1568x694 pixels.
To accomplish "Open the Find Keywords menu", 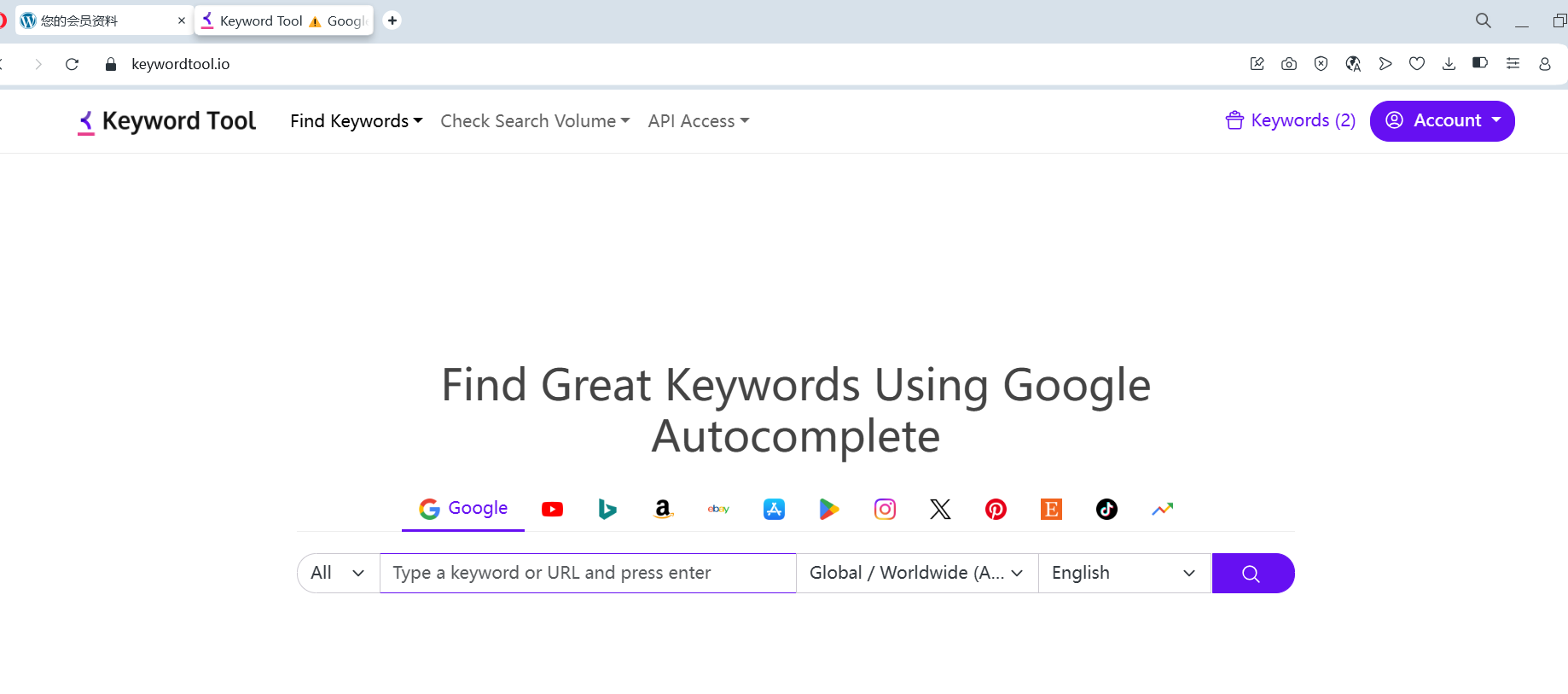I will (357, 121).
